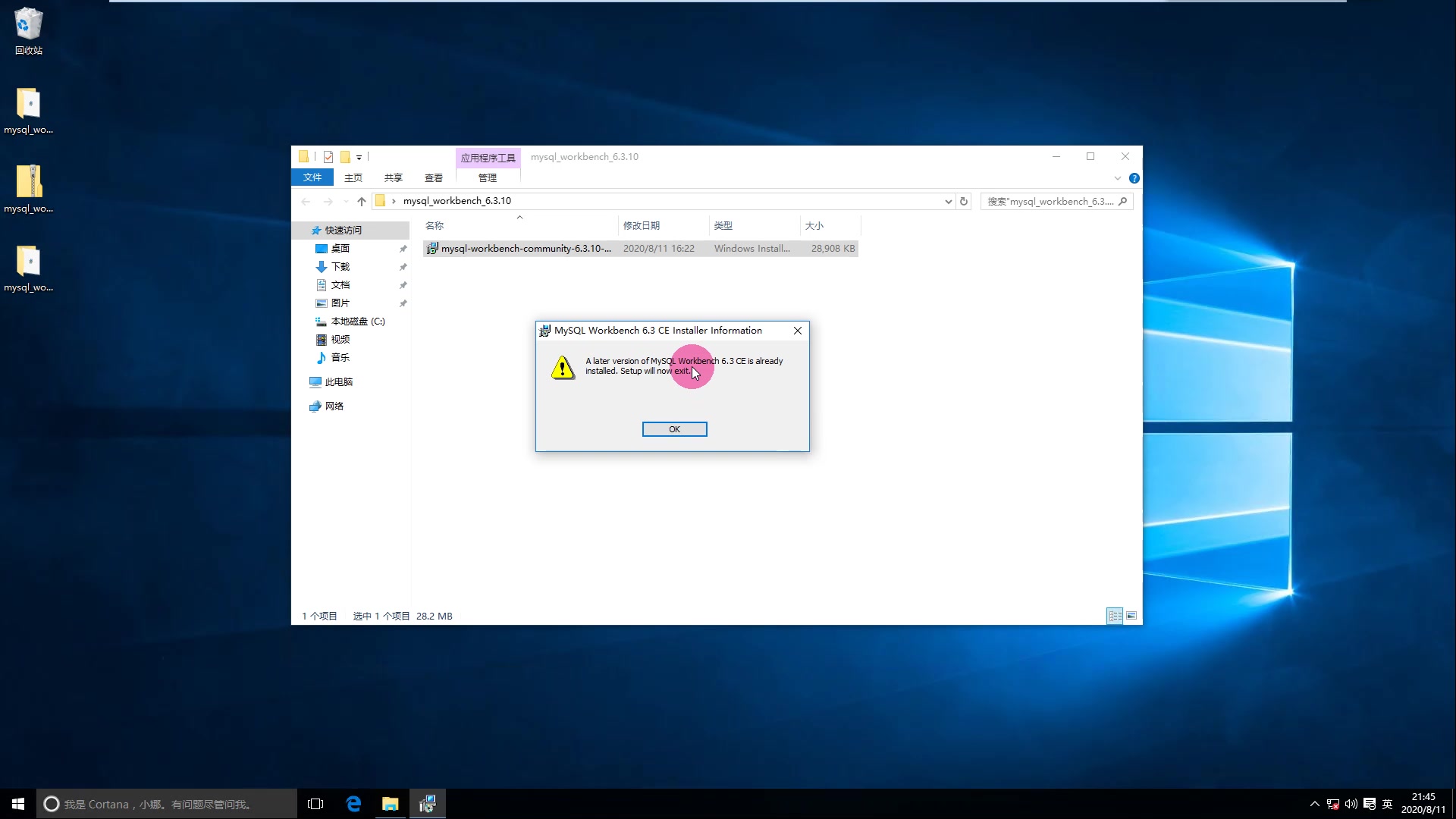Expand the address bar path chevron
Image resolution: width=1456 pixels, height=819 pixels.
pyautogui.click(x=394, y=201)
